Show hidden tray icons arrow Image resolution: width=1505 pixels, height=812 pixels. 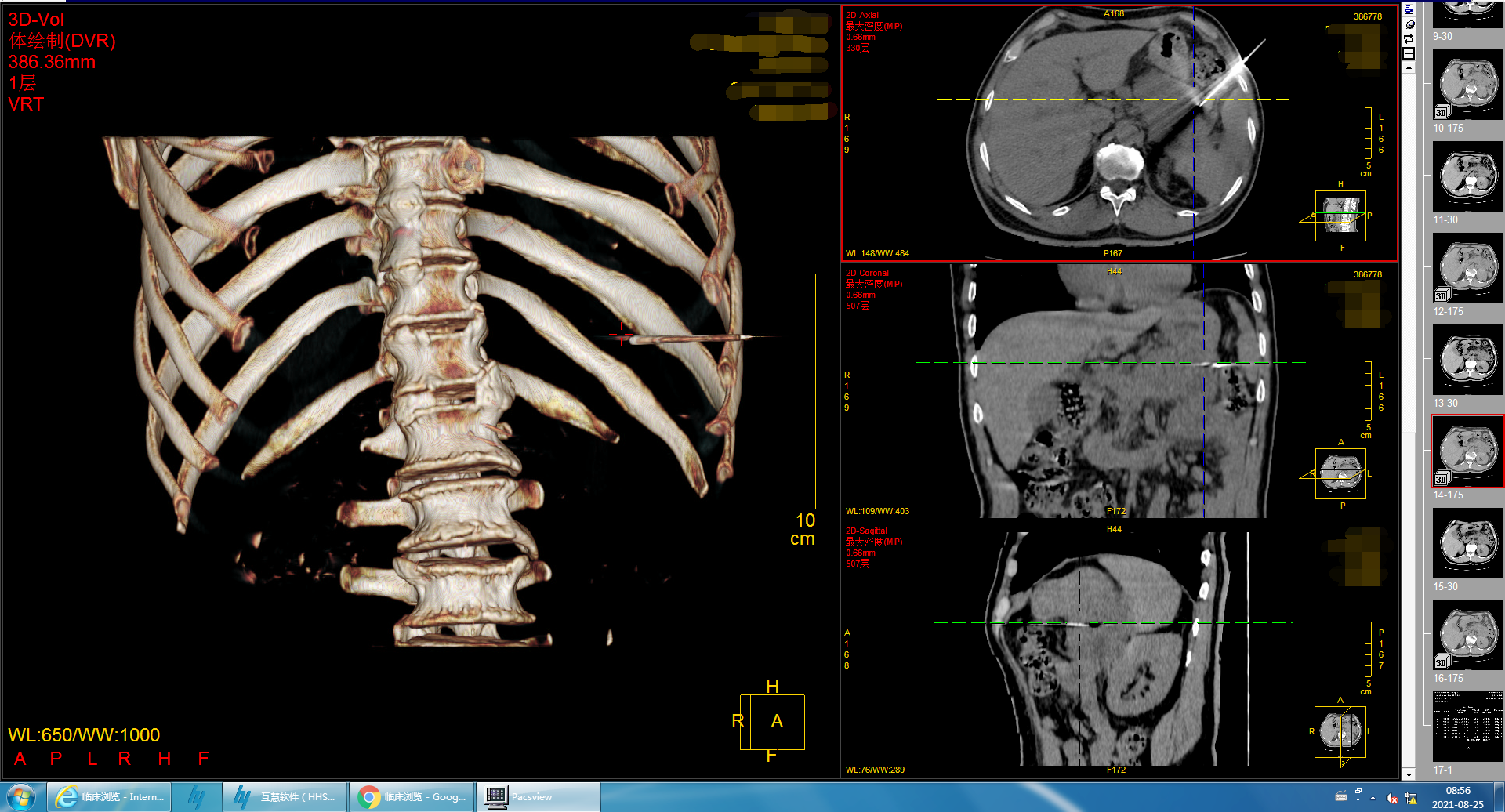click(1373, 798)
